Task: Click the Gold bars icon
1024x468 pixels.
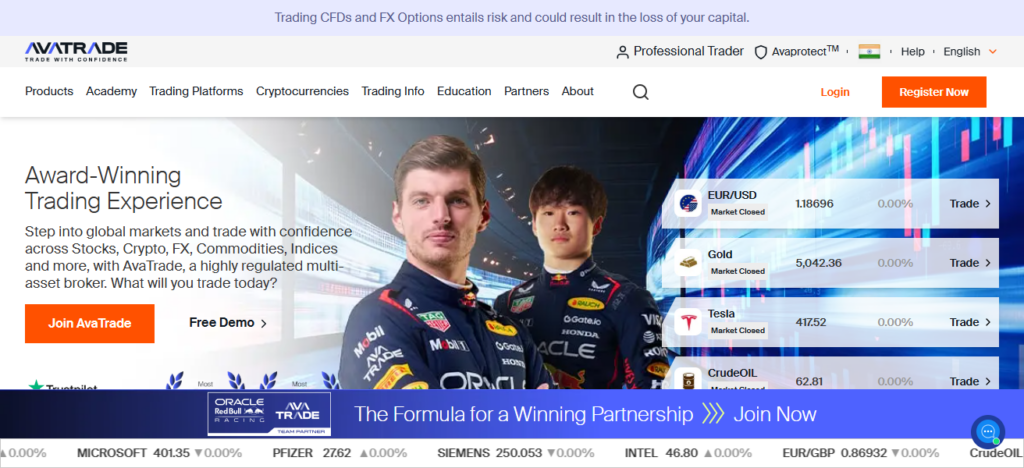Action: pos(688,263)
